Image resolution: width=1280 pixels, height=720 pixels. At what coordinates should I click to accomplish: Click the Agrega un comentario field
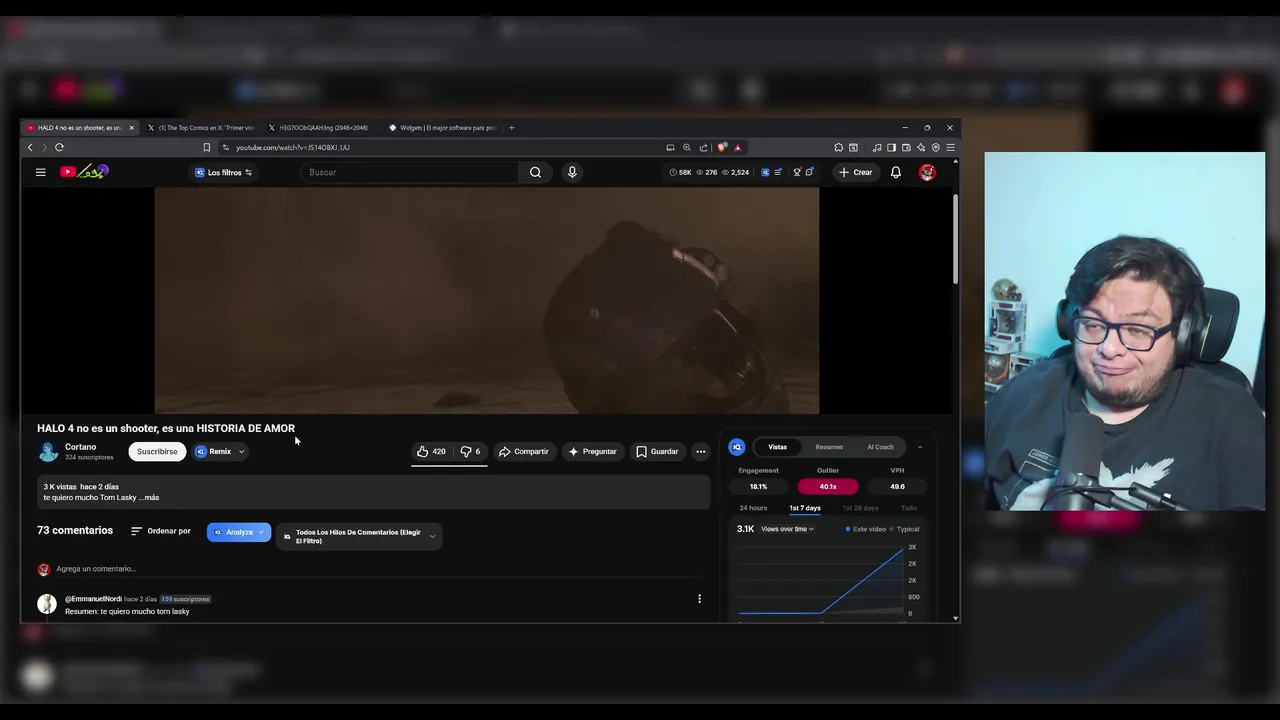click(380, 569)
